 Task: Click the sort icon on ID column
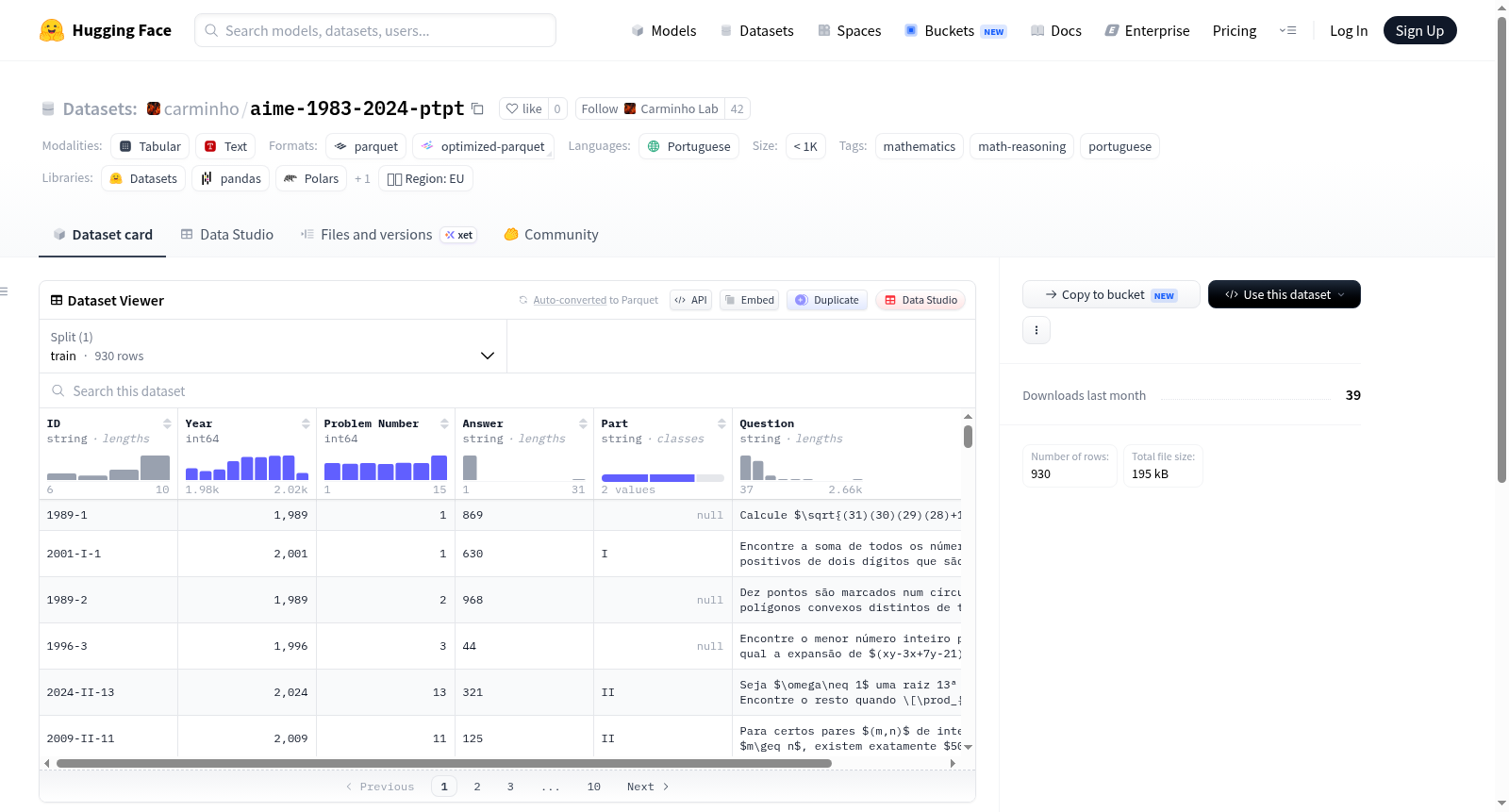(167, 423)
